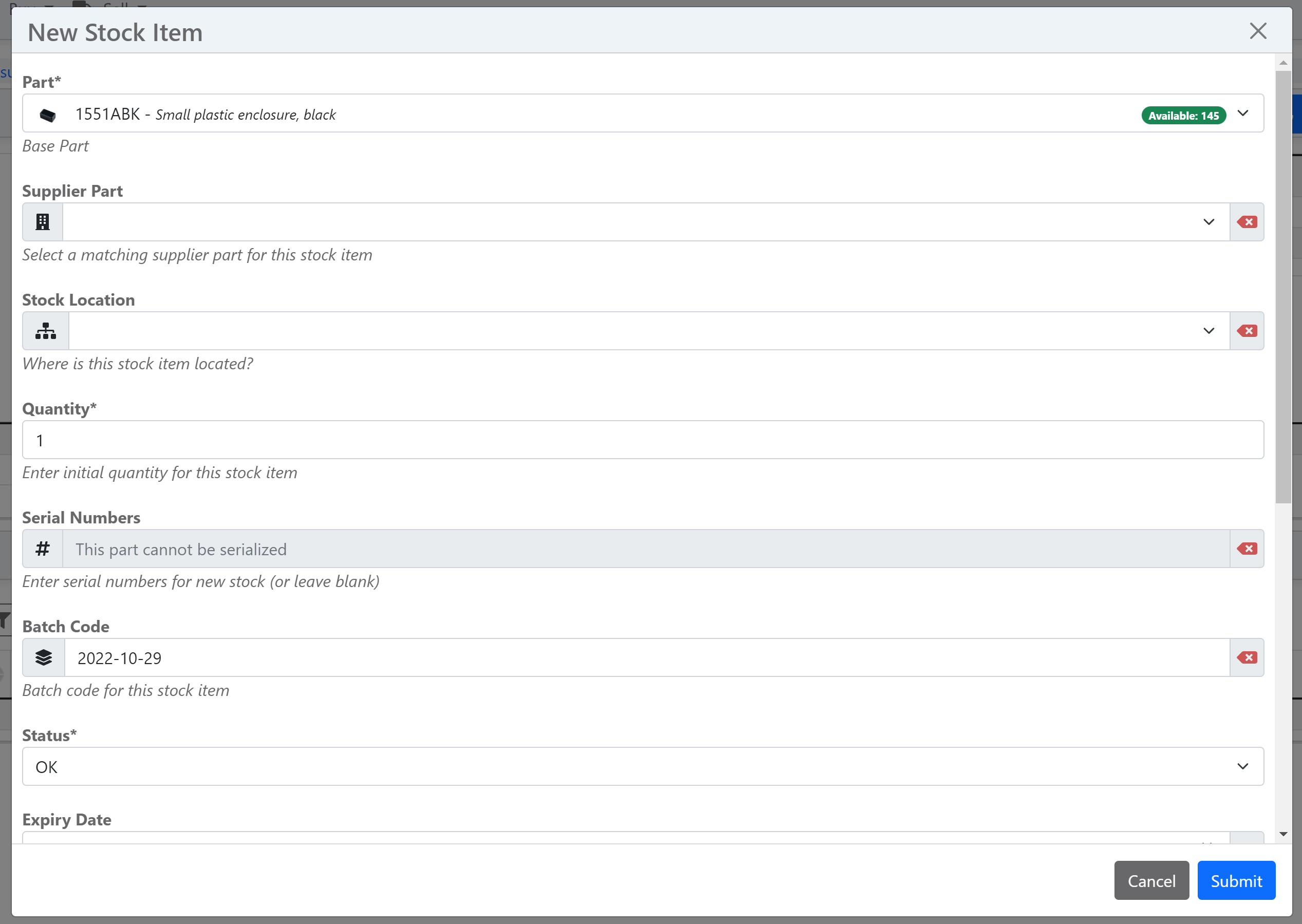Screen dimensions: 1302x924
Task: Click the Serial Numbers hash icon
Action: click(43, 549)
